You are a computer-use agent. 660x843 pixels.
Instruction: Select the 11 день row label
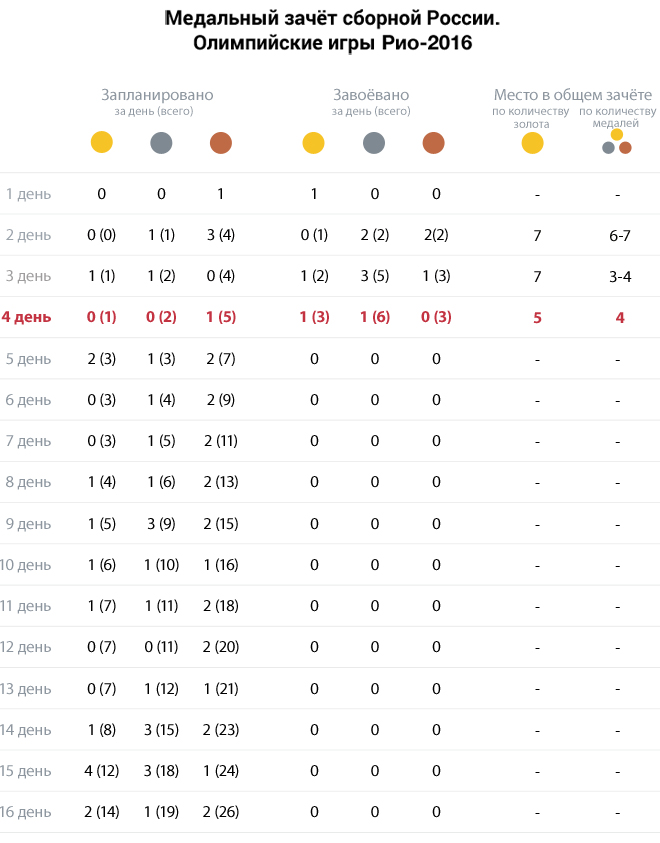tap(26, 606)
